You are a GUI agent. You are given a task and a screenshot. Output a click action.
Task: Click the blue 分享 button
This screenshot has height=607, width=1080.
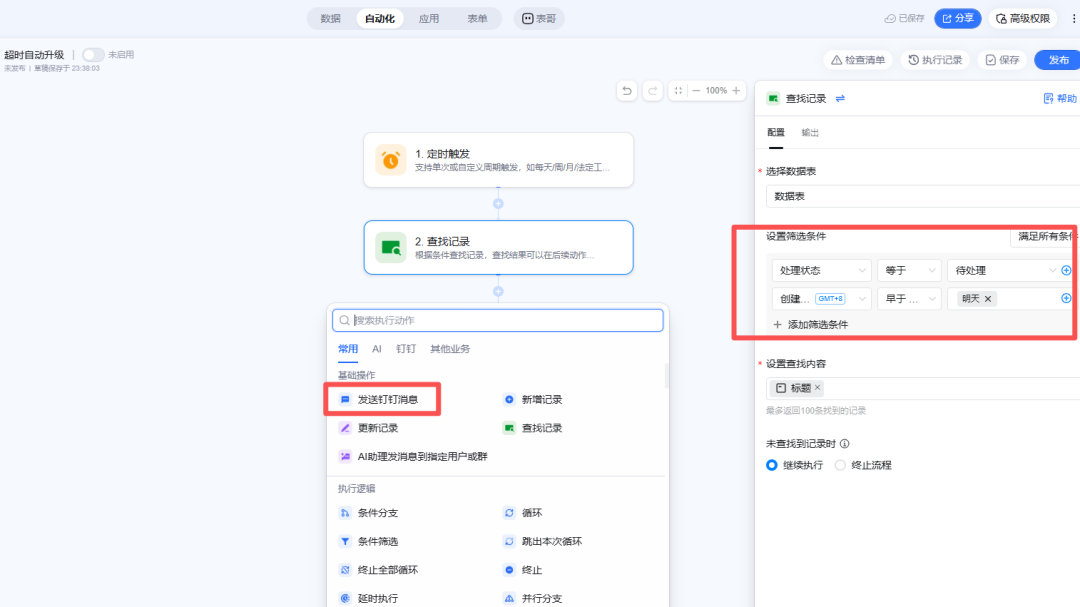[957, 19]
